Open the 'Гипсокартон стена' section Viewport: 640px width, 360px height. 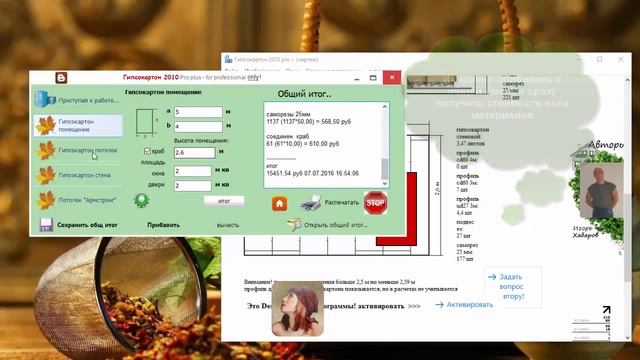pos(84,175)
